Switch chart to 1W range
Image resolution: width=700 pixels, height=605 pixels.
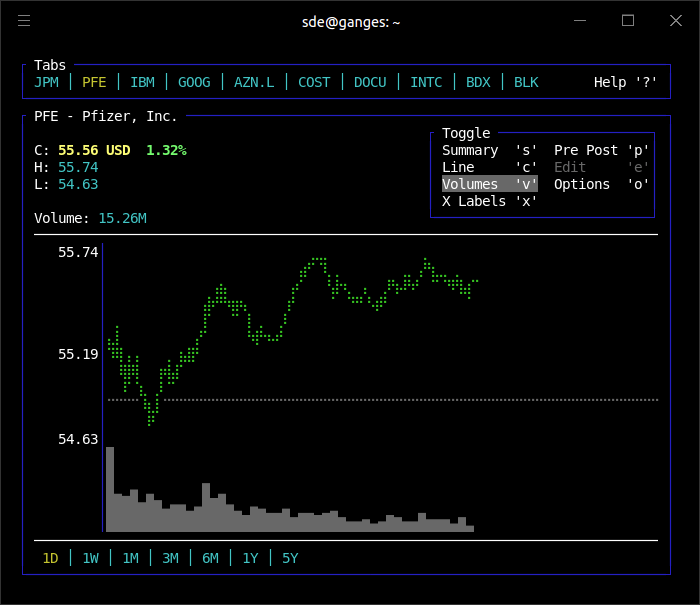tap(91, 559)
